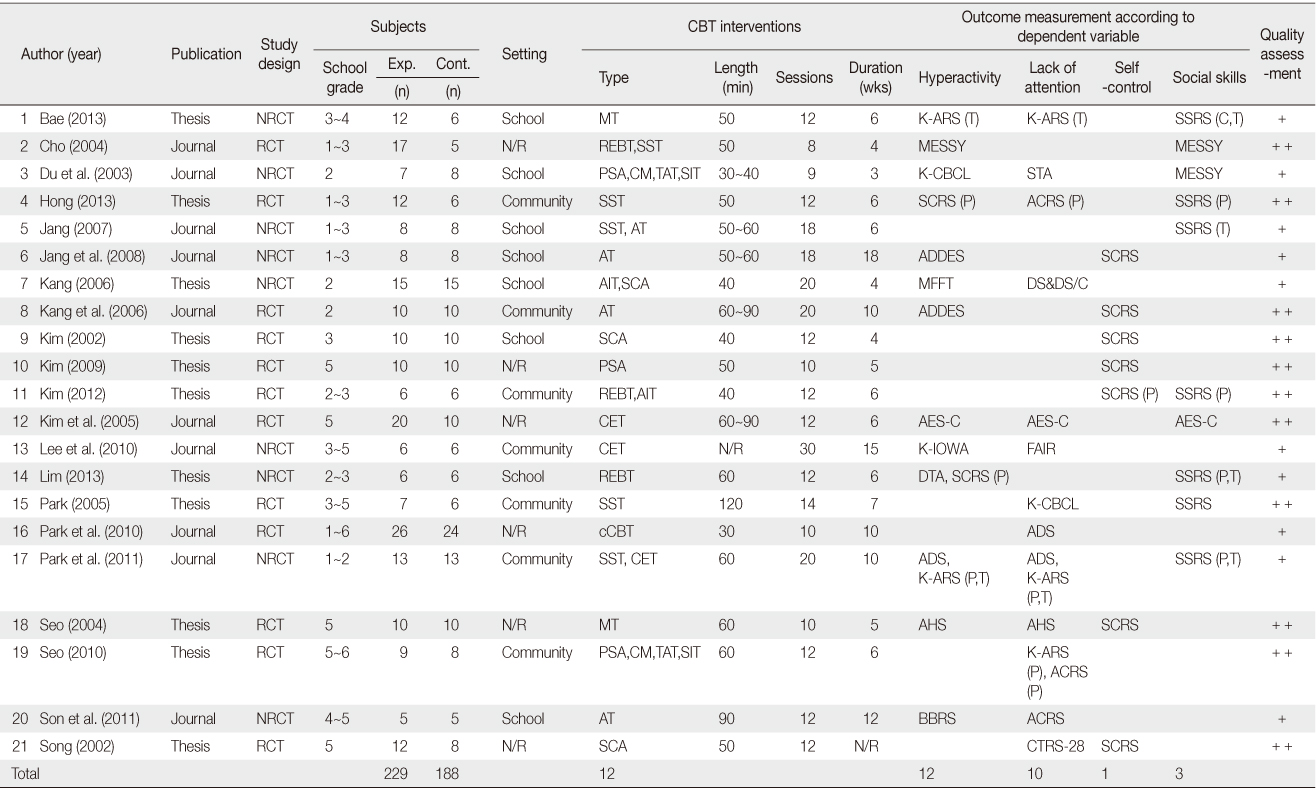Select the 'Type' subheader

[613, 77]
